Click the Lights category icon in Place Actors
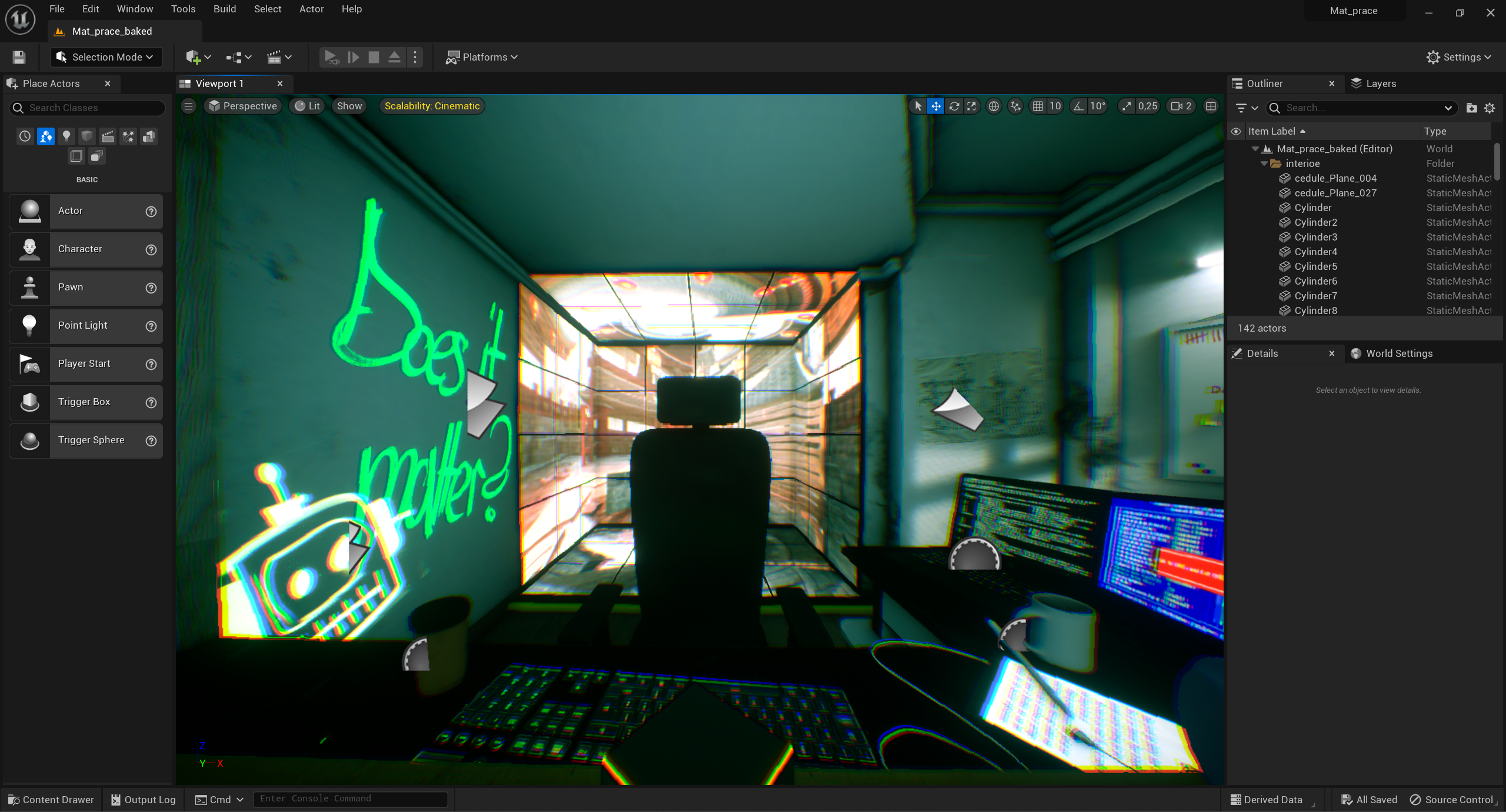Viewport: 1506px width, 812px height. [x=66, y=136]
